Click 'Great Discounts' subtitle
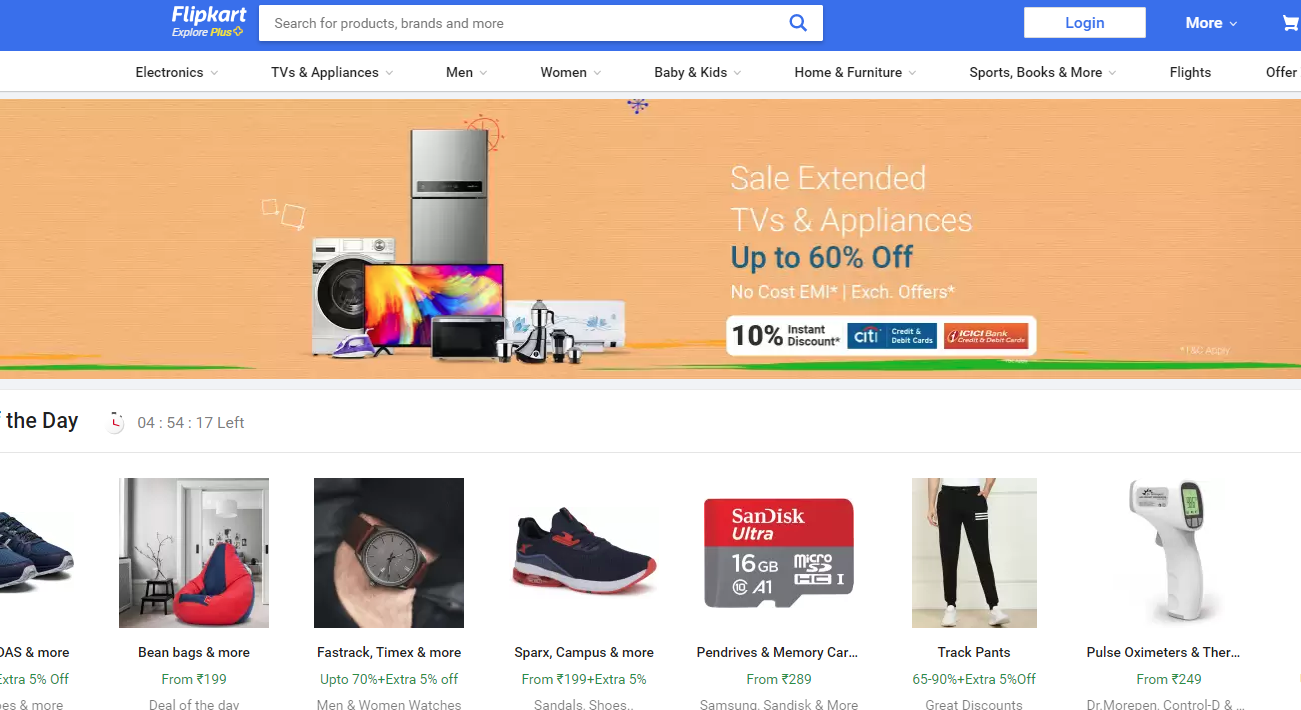The image size is (1301, 710). click(x=974, y=703)
